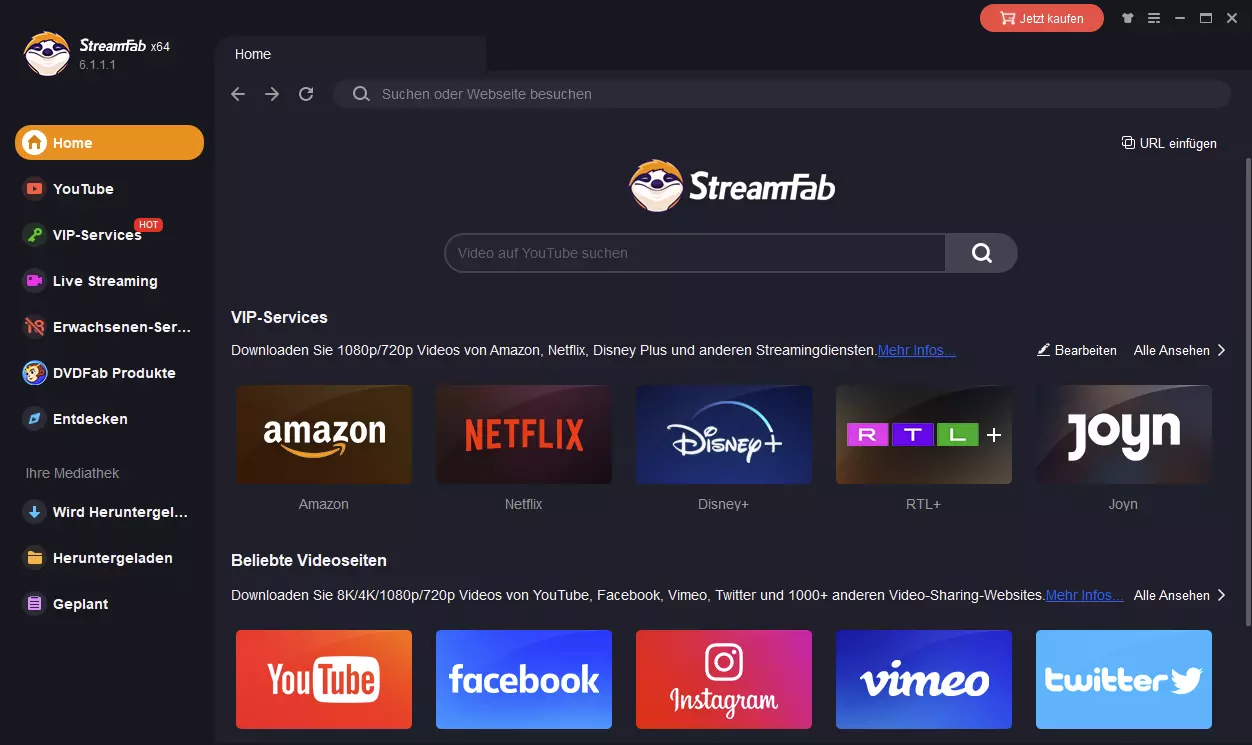Click the download arrow icon for Wird Heruntergeladen
Image resolution: width=1252 pixels, height=745 pixels.
pyautogui.click(x=35, y=512)
